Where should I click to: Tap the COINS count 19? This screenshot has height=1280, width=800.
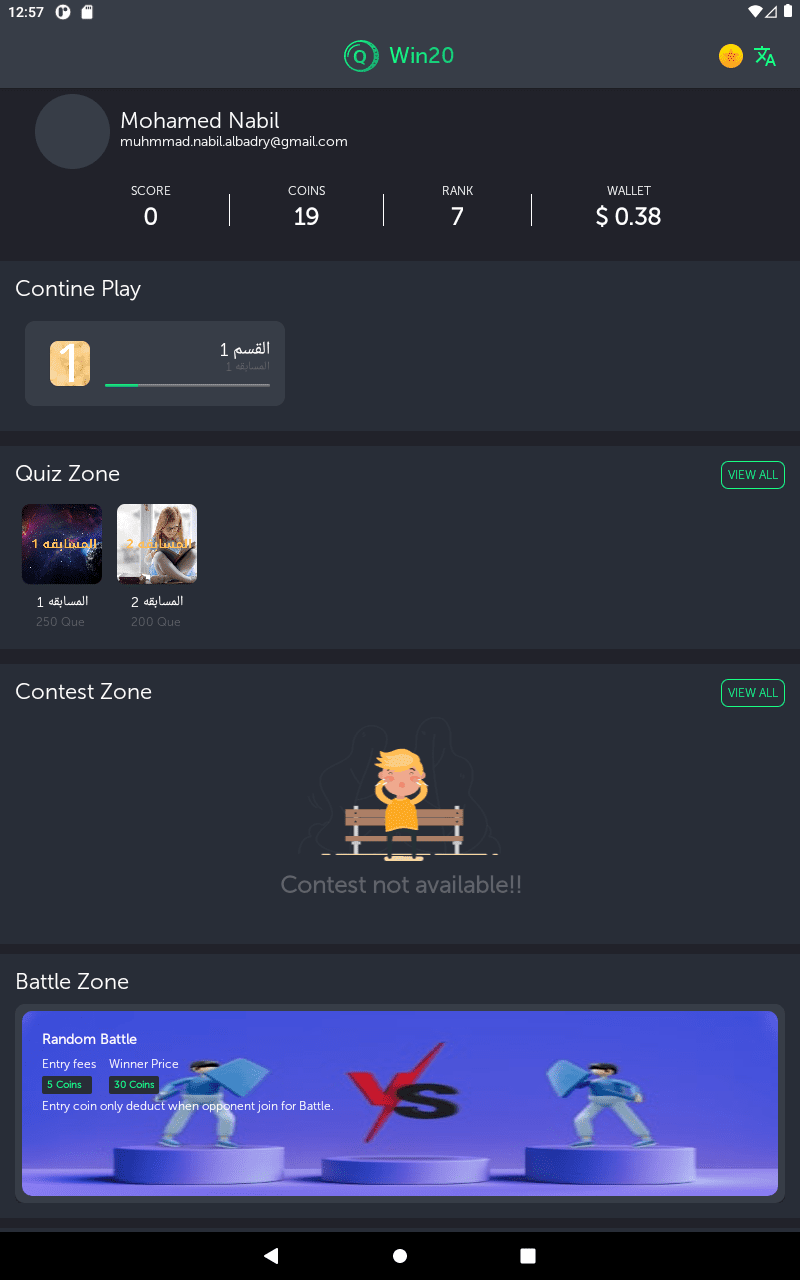(306, 216)
